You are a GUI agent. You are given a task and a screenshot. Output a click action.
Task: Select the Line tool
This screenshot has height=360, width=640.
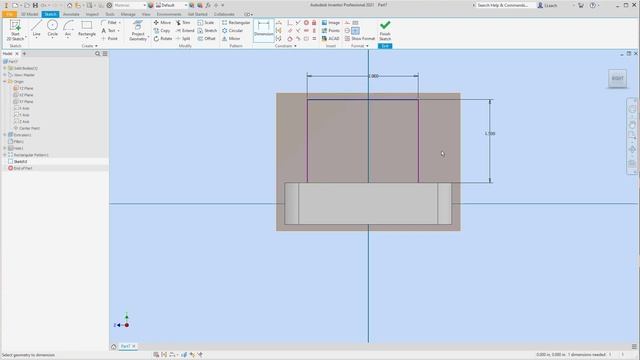point(36,28)
